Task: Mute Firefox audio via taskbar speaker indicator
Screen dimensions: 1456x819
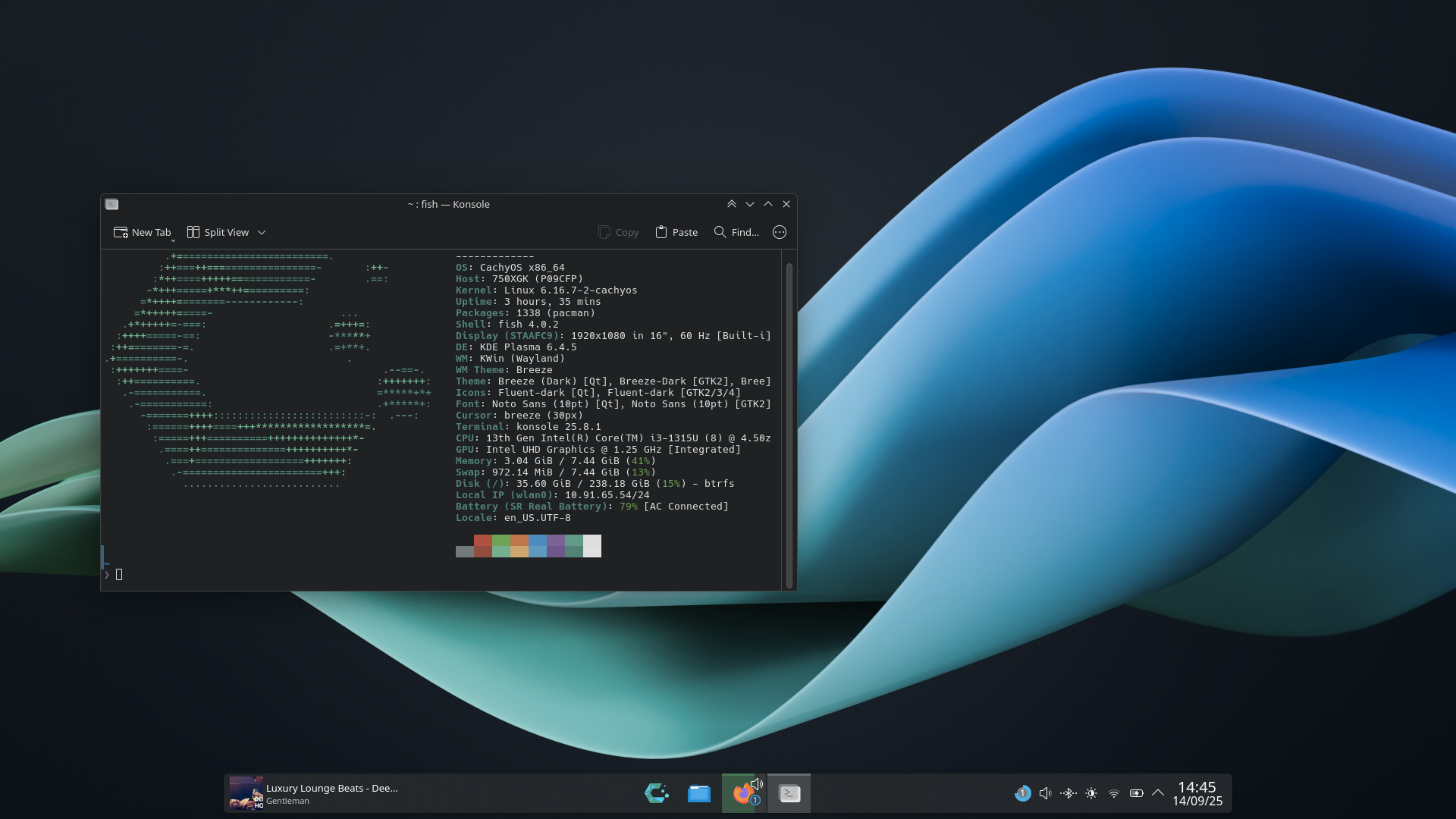Action: [x=757, y=783]
